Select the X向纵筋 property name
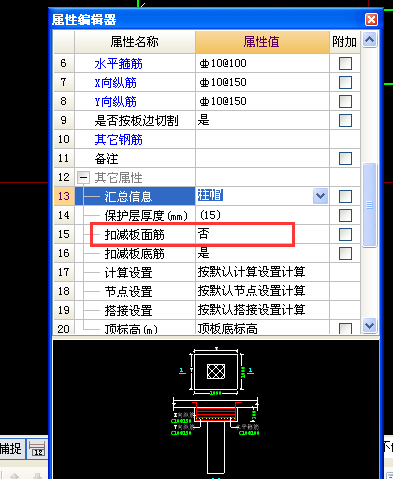Viewport: 393px width, 479px height. tap(116, 82)
